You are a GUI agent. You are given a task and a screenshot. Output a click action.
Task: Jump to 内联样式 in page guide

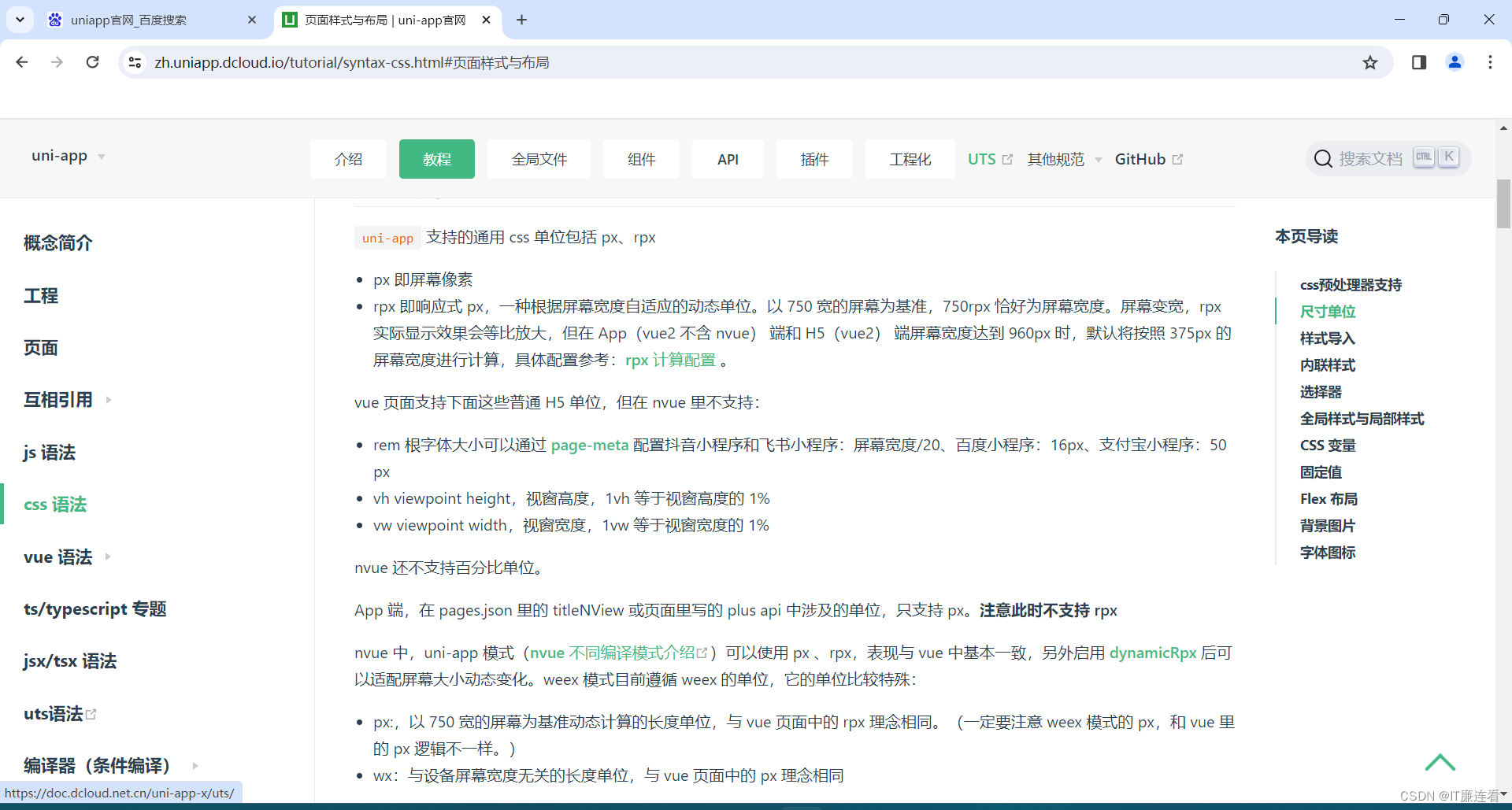tap(1328, 365)
